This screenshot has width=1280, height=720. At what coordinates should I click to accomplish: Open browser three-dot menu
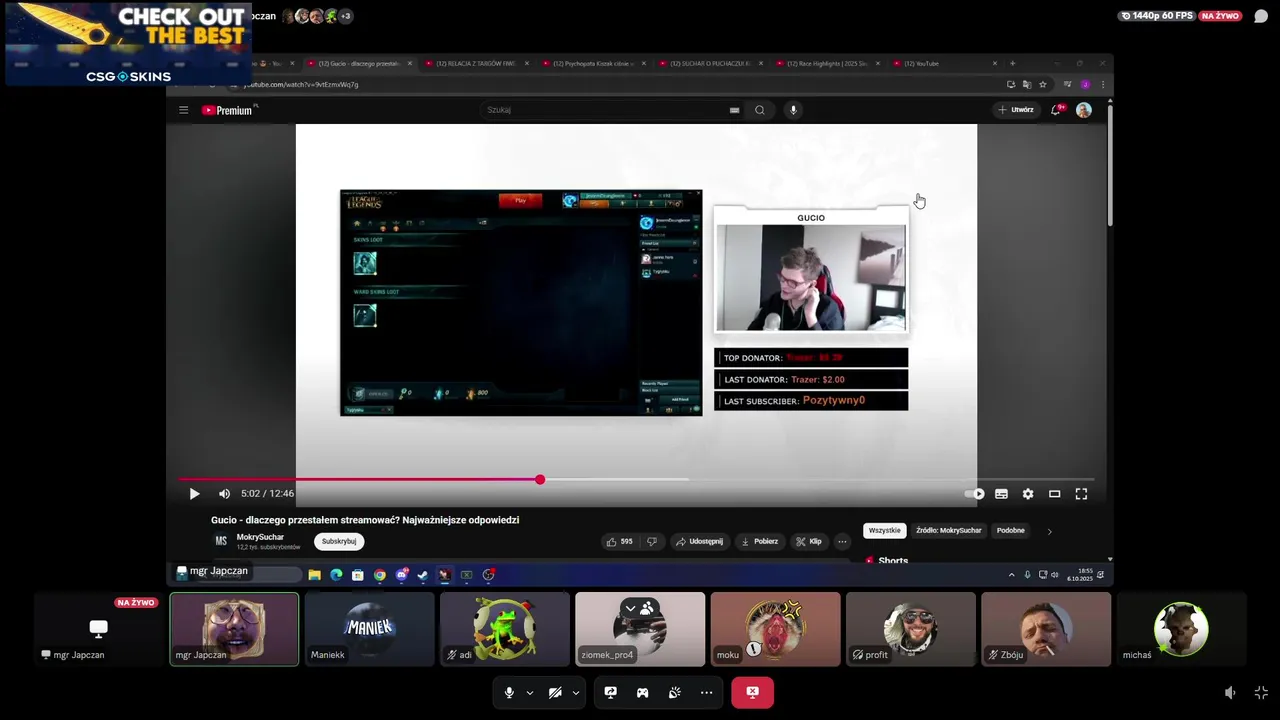point(1102,85)
